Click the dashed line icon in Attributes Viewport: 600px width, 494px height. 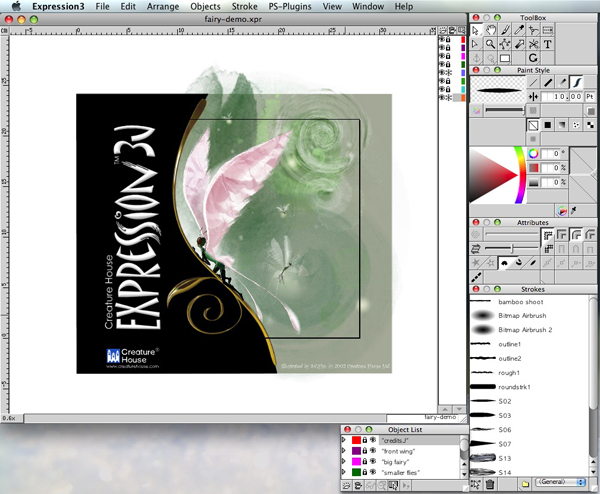tap(476, 277)
